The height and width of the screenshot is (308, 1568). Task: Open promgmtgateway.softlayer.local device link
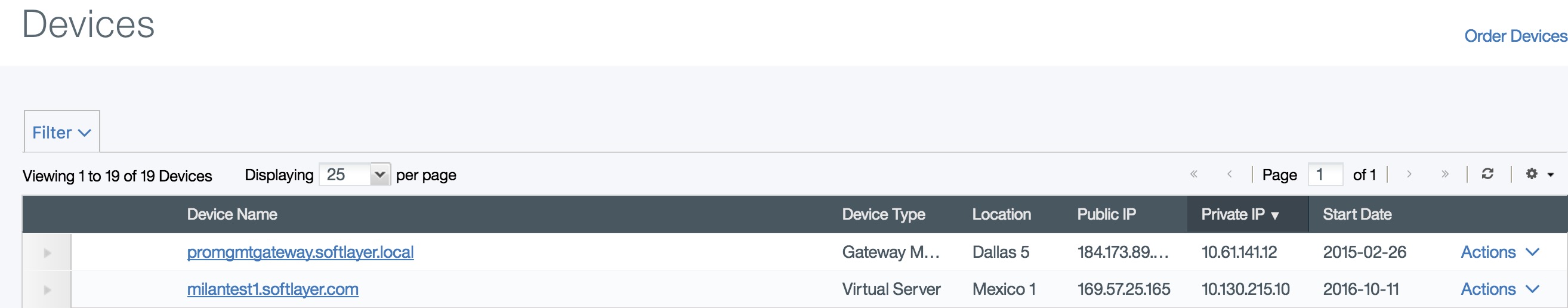[300, 252]
